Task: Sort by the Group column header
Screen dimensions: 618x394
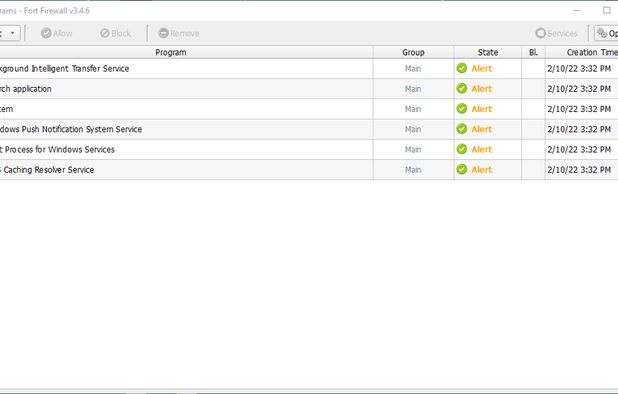Action: tap(413, 52)
